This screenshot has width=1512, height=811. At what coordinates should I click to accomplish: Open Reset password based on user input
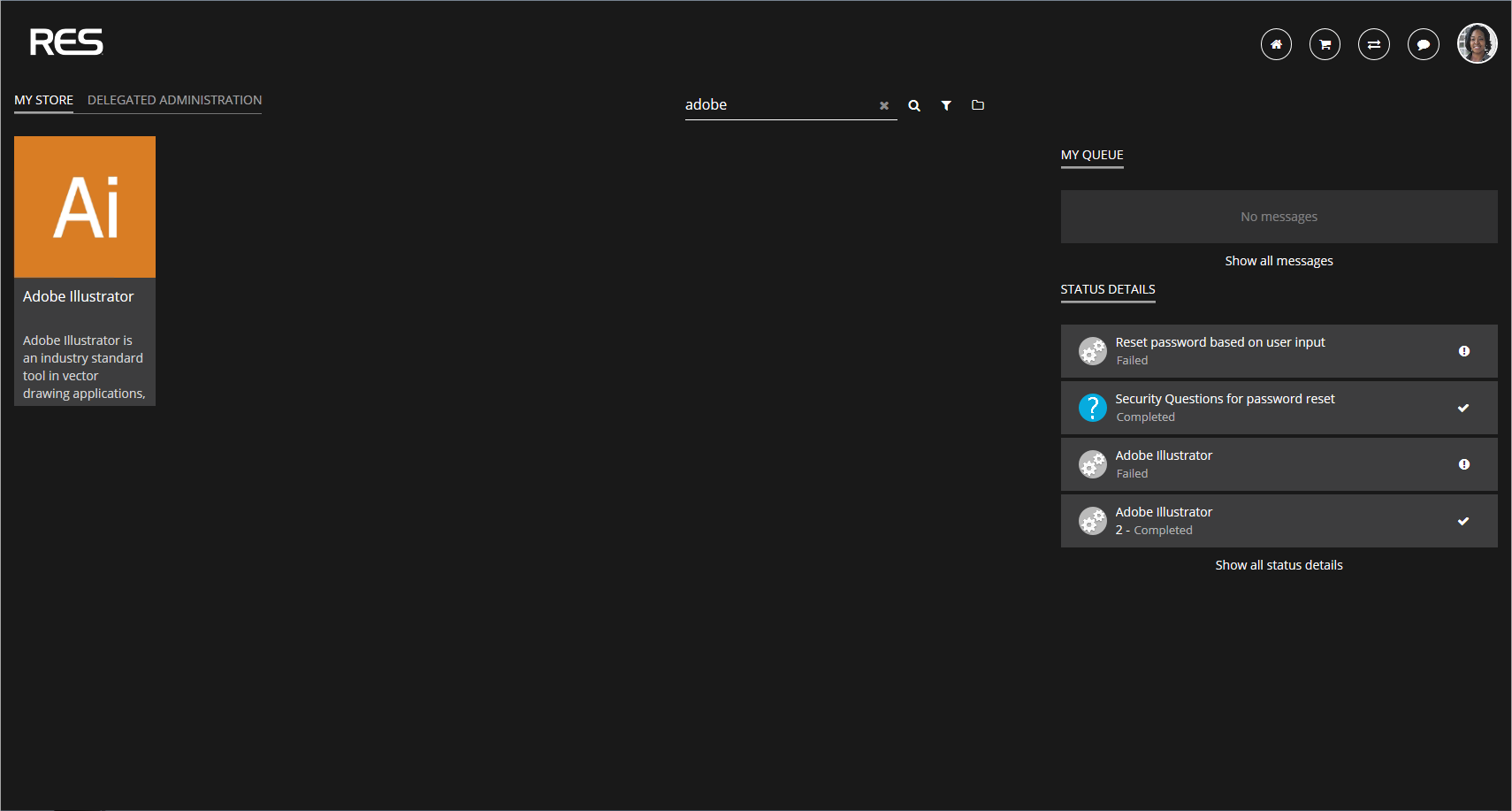[x=1279, y=351]
